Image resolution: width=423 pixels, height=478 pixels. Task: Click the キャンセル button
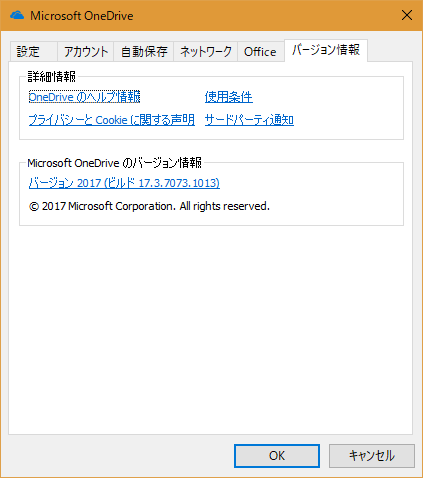coord(372,456)
